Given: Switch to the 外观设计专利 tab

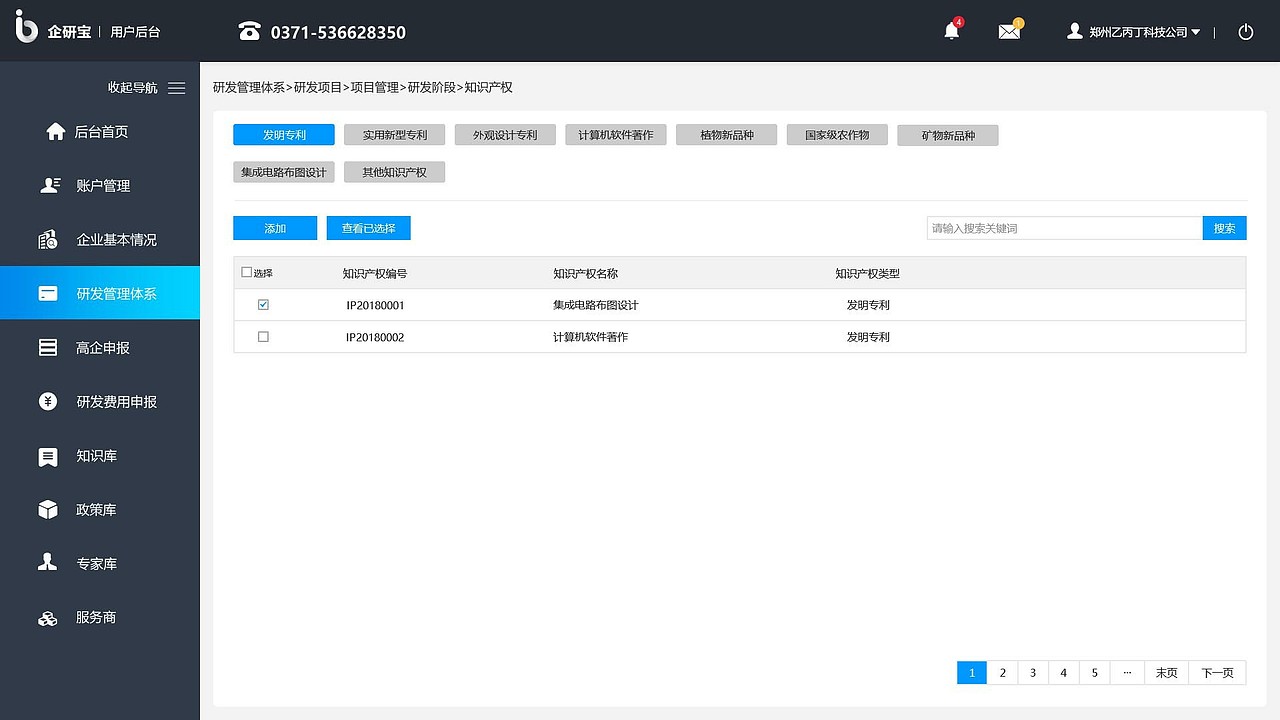Looking at the screenshot, I should pos(505,135).
